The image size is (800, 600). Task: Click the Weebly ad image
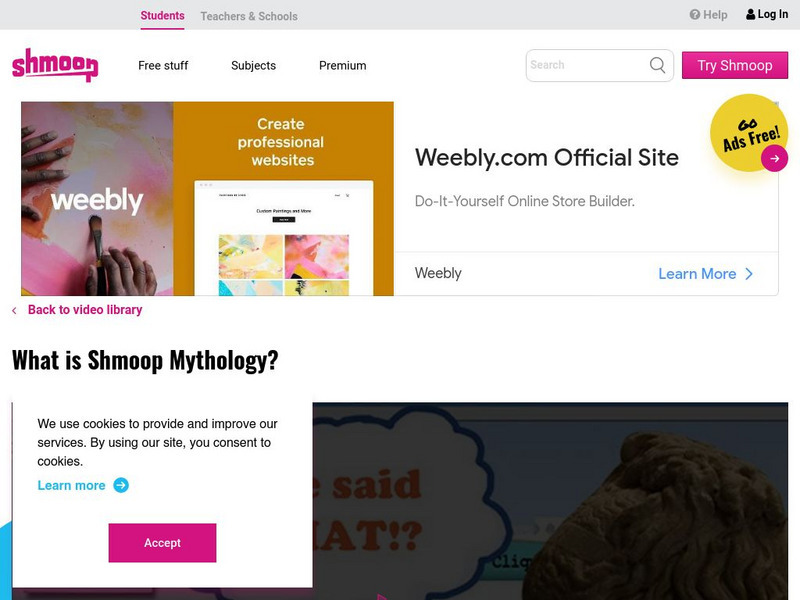coord(207,198)
